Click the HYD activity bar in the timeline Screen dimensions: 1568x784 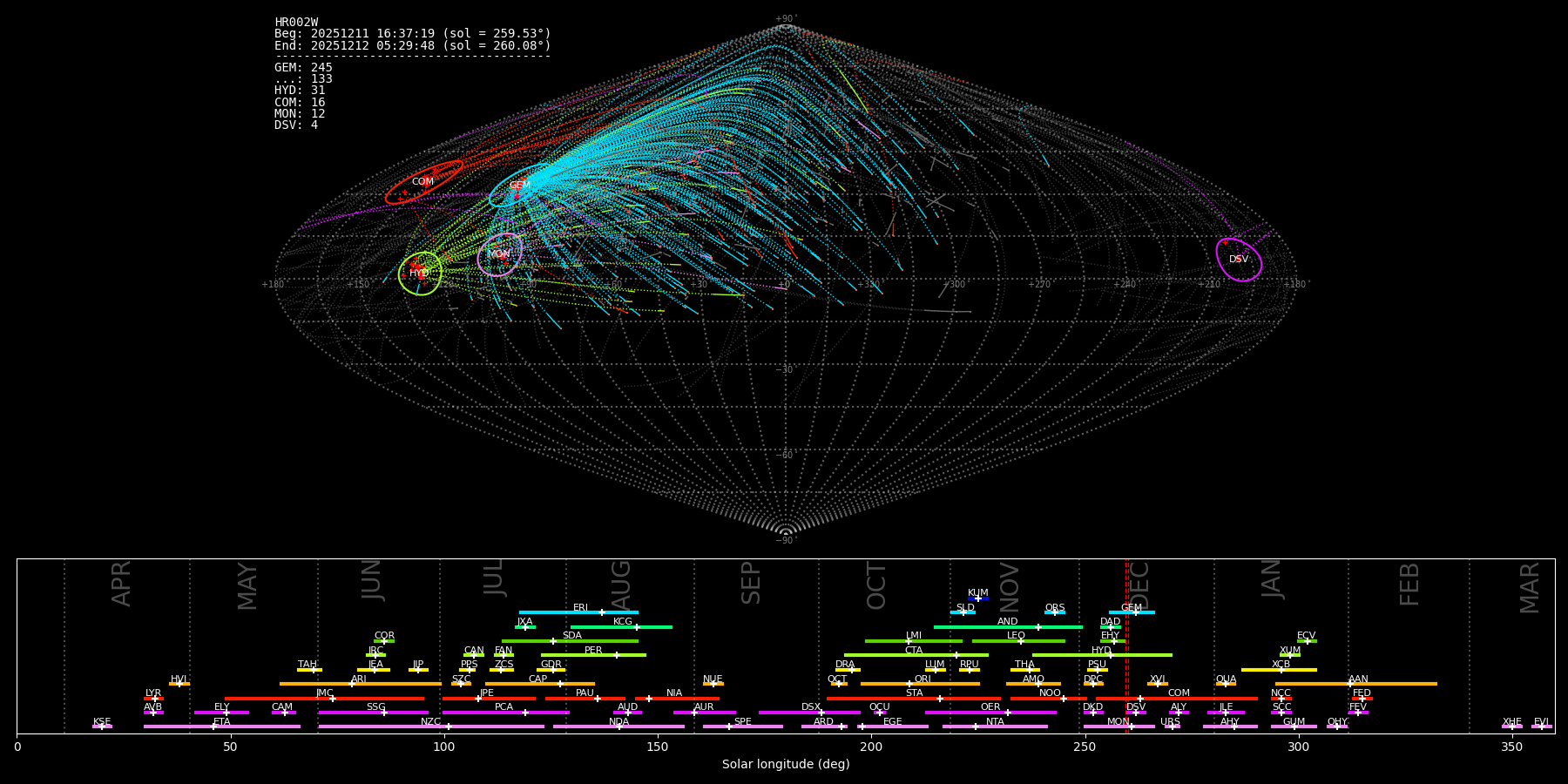[x=1102, y=655]
